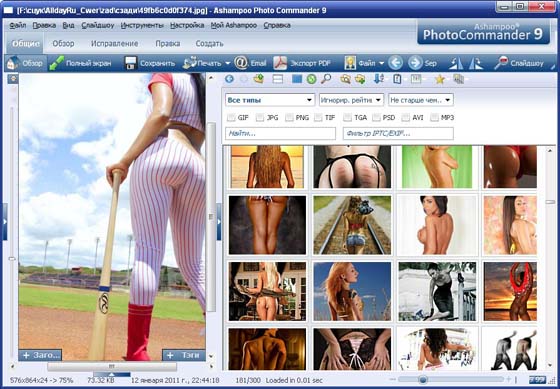Screen dimensions: 560x389
Task: Click the + Тэги button on preview
Action: click(184, 355)
